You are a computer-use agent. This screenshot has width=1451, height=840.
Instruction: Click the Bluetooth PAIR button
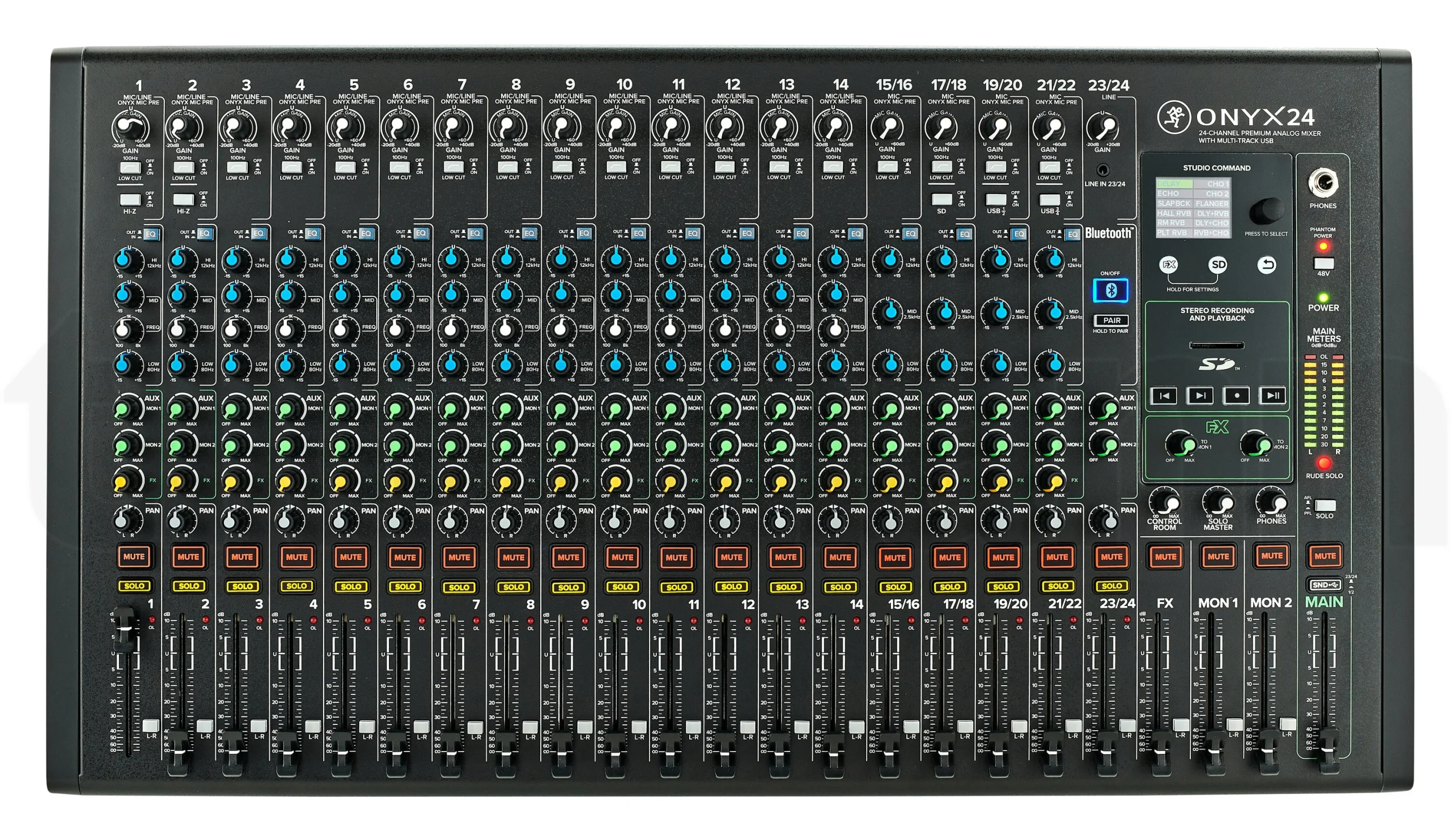tap(1111, 320)
